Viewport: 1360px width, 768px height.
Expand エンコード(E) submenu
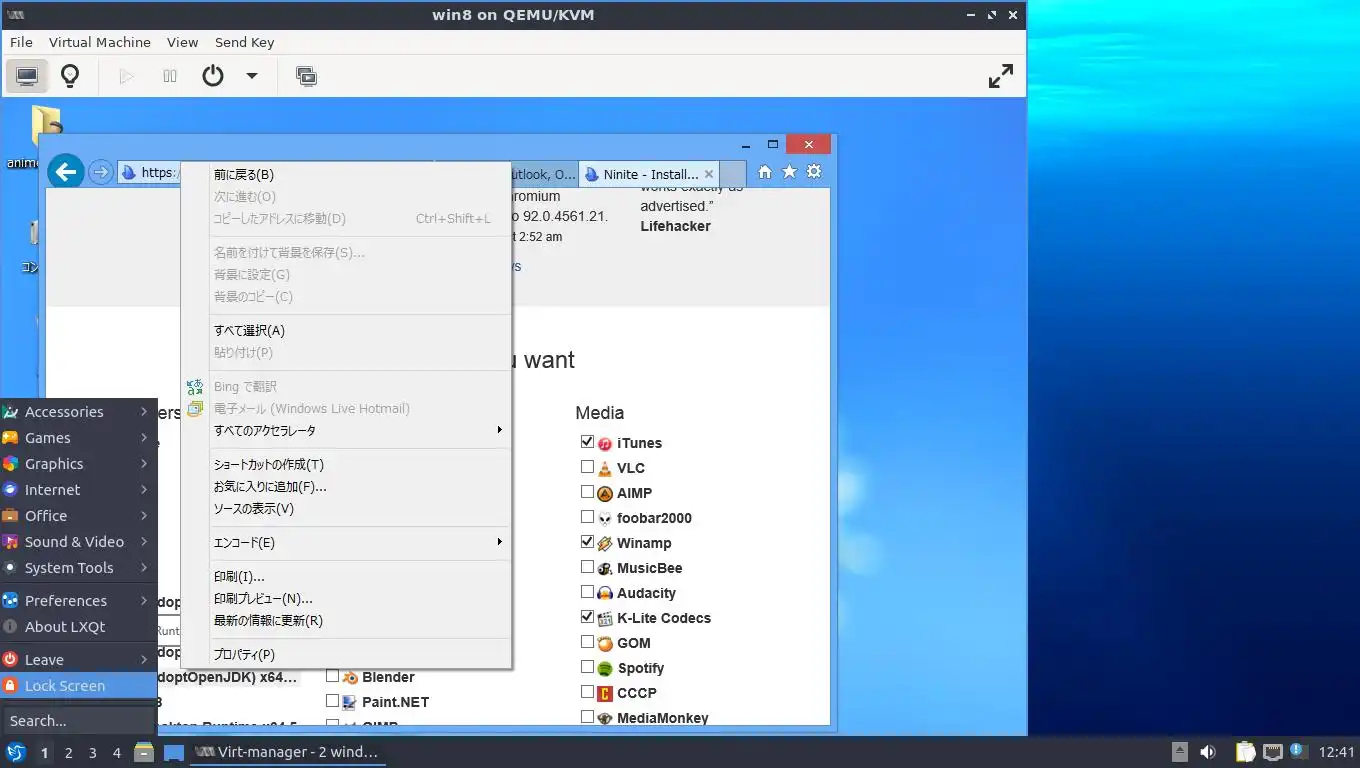(x=346, y=543)
